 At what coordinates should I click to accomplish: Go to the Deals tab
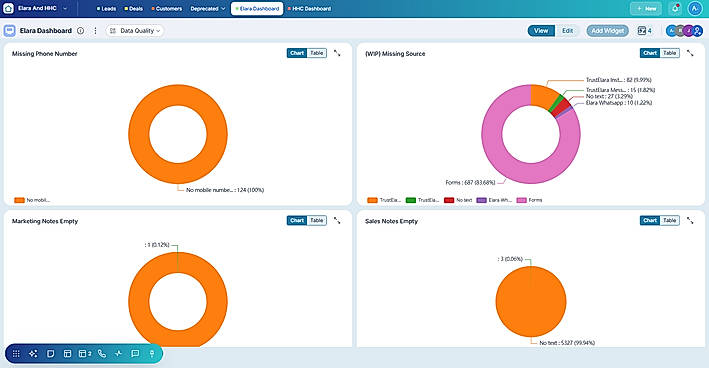134,9
